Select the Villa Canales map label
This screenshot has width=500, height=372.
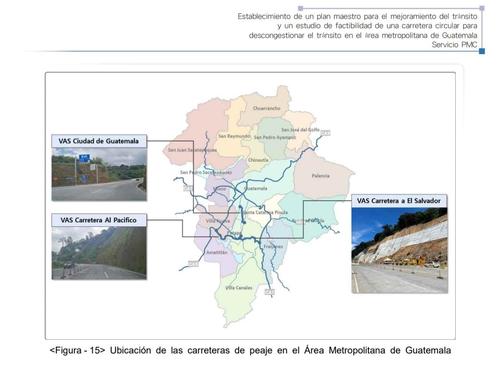click(239, 288)
